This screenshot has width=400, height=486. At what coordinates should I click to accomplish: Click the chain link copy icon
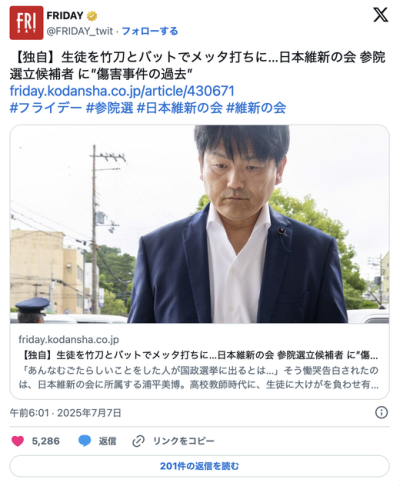138,441
